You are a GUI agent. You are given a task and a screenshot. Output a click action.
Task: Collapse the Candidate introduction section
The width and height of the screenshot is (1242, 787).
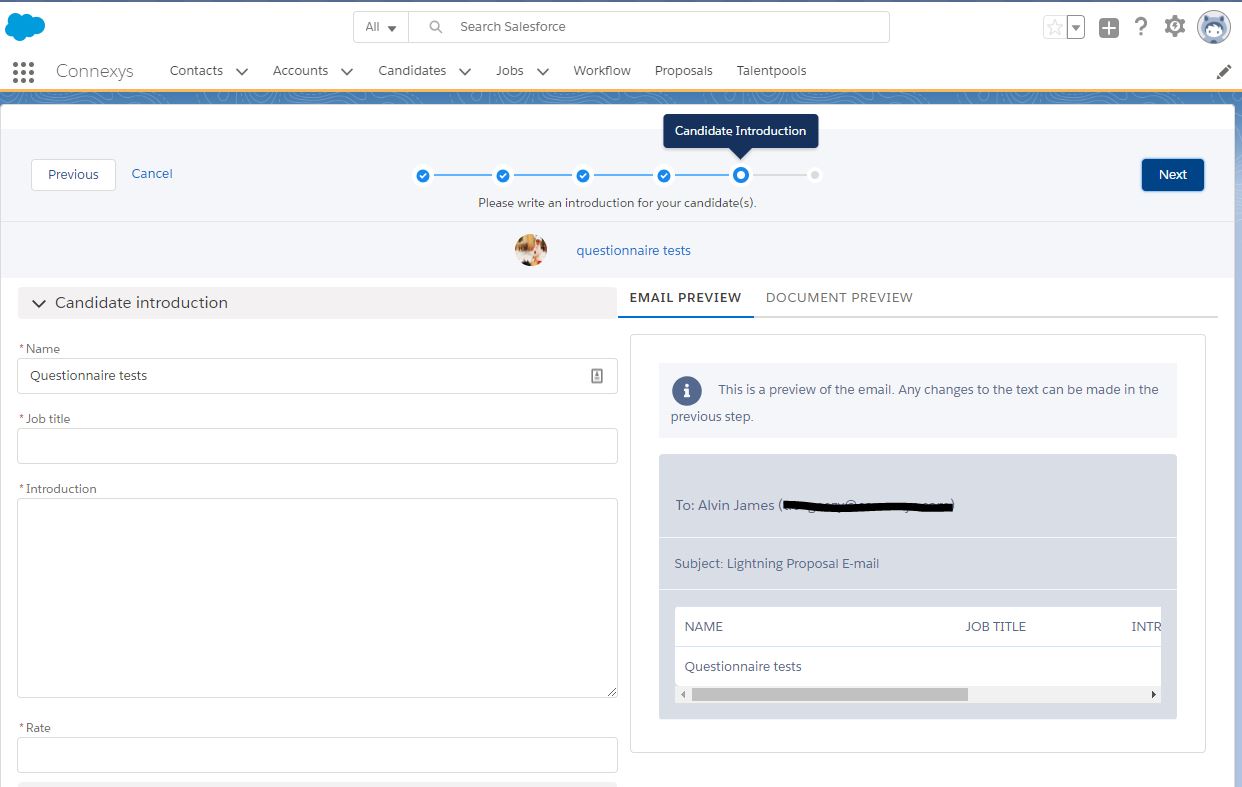[x=39, y=303]
